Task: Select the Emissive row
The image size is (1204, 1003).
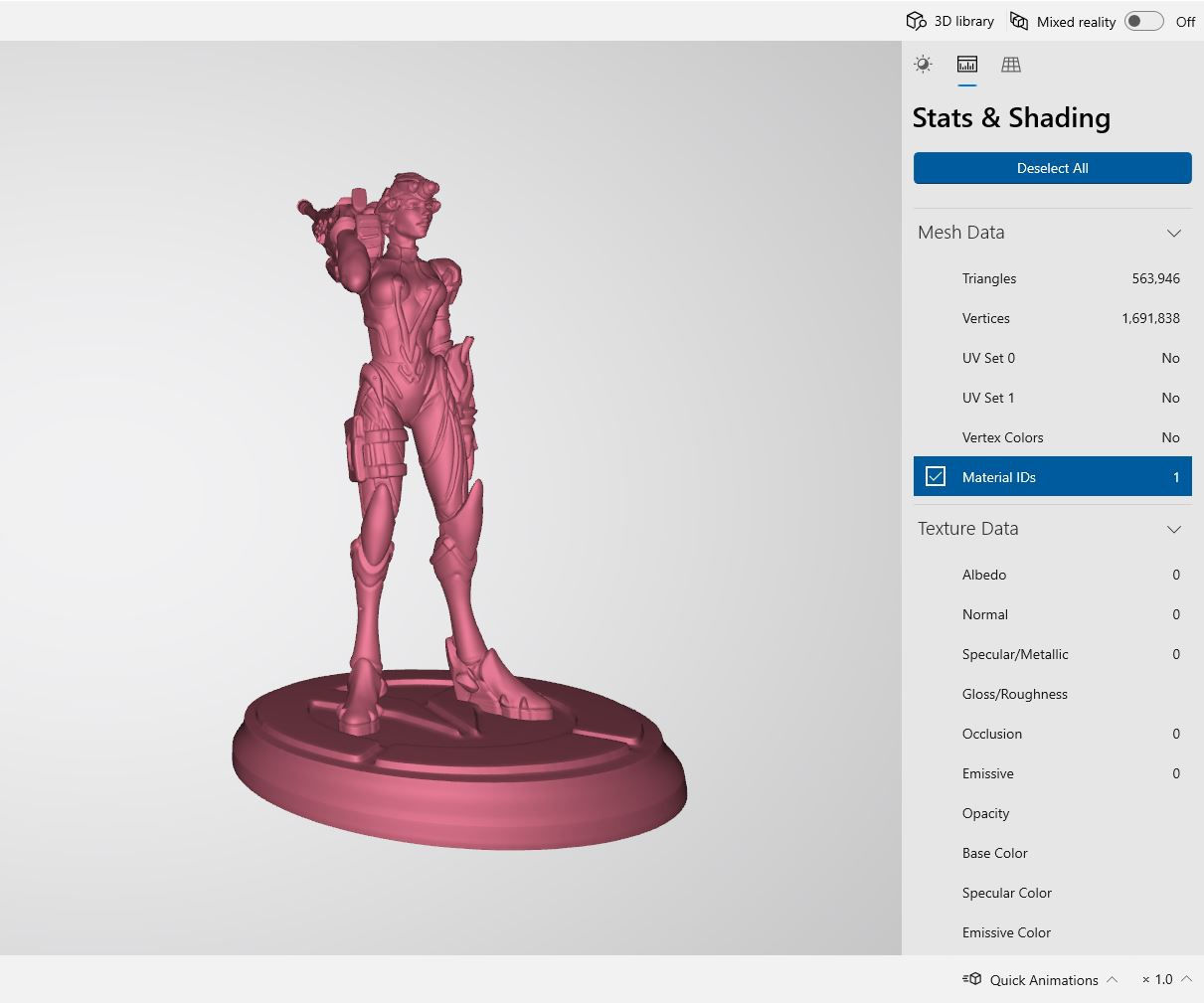Action: click(1052, 773)
